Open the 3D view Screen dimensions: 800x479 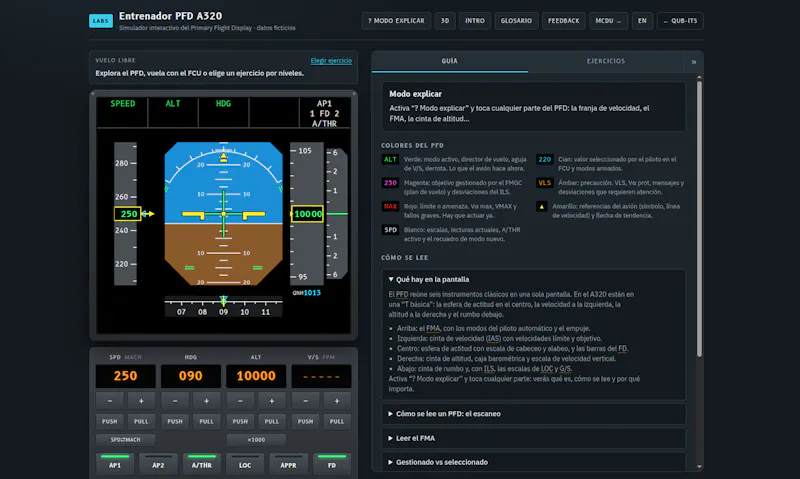(x=445, y=21)
